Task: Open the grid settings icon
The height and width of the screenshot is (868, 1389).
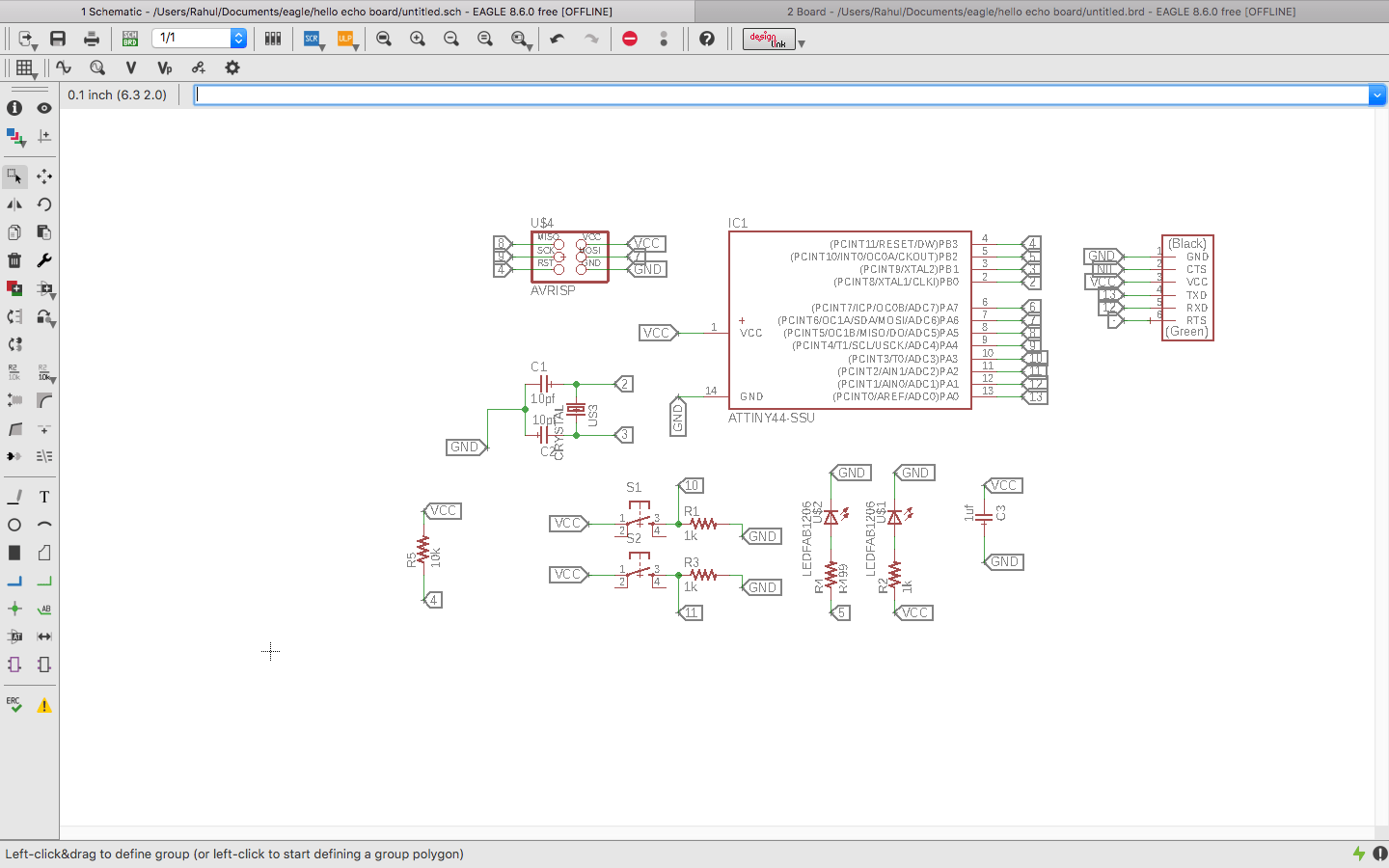Action: [25, 68]
